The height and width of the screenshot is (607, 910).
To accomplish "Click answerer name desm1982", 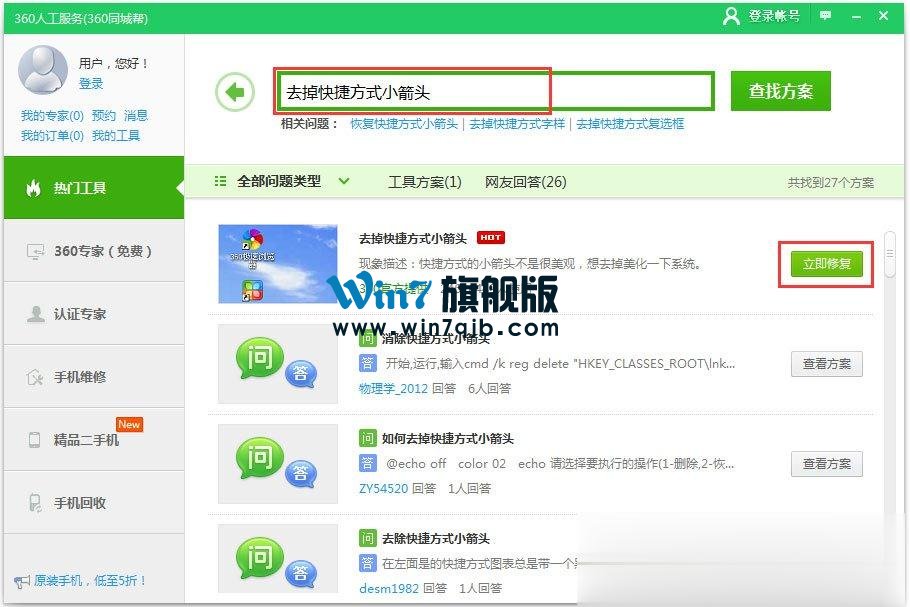I will (x=389, y=588).
